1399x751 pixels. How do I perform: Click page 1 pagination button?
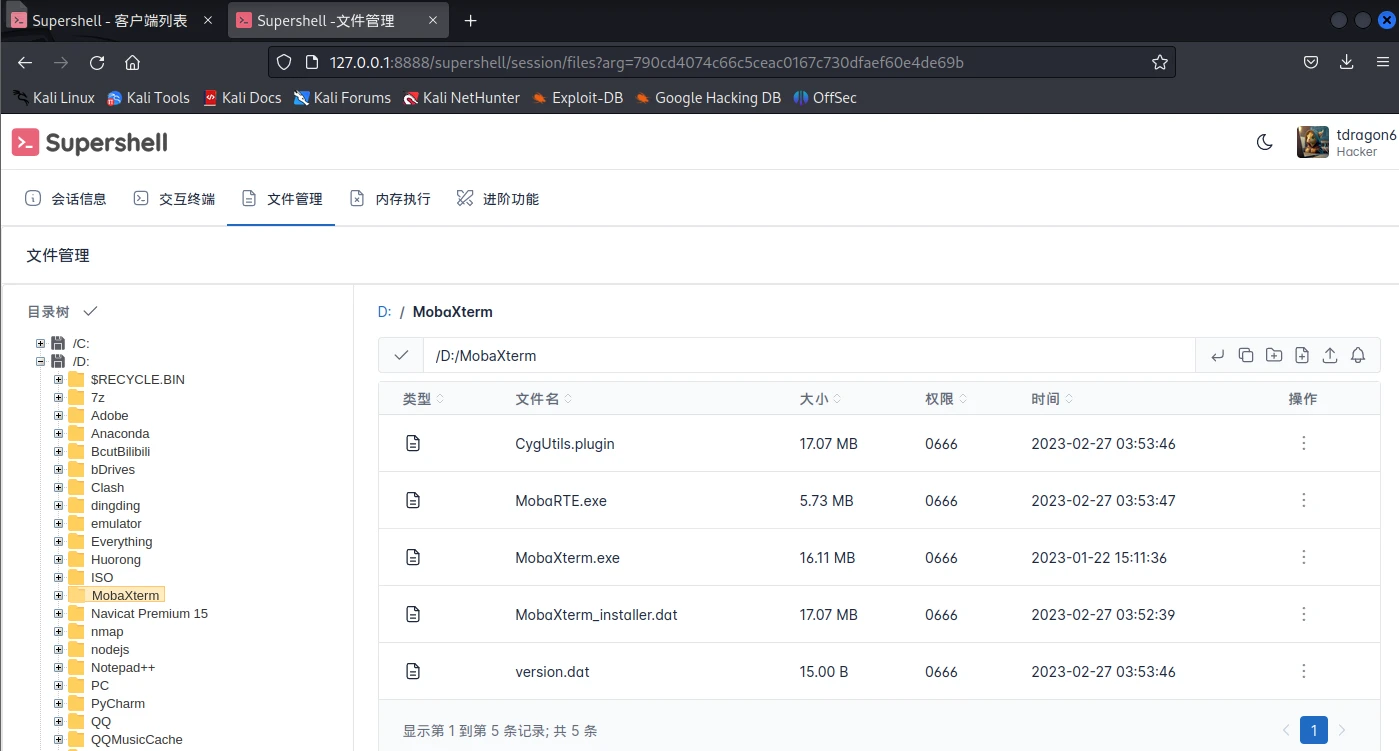[x=1314, y=730]
